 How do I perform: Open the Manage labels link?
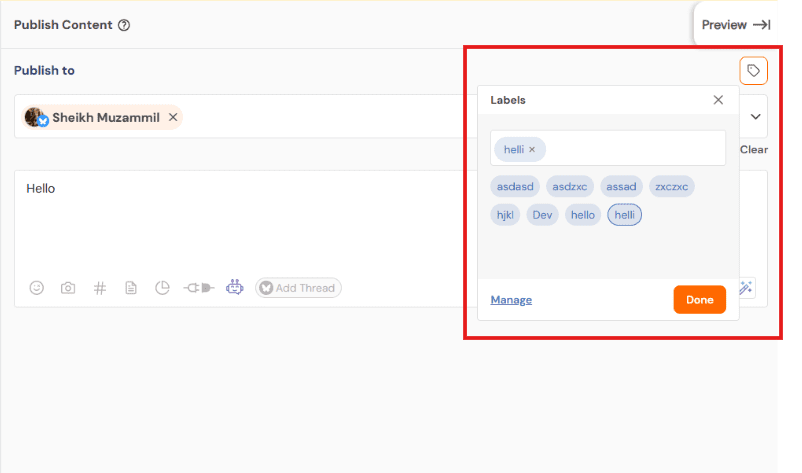pyautogui.click(x=511, y=300)
